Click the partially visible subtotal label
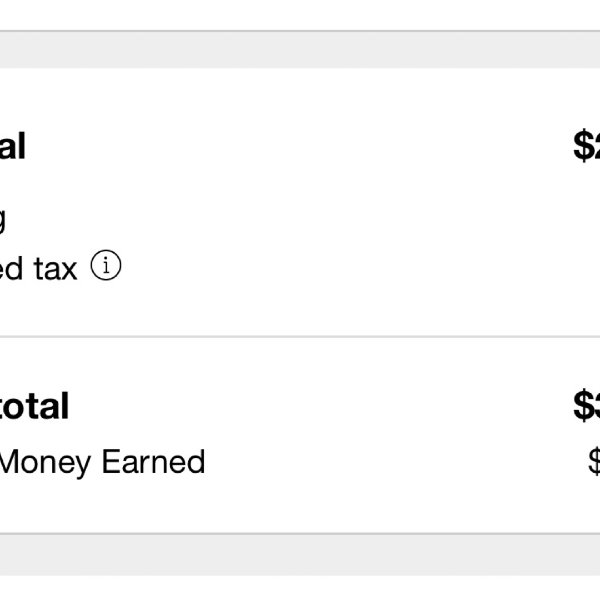 point(13,145)
